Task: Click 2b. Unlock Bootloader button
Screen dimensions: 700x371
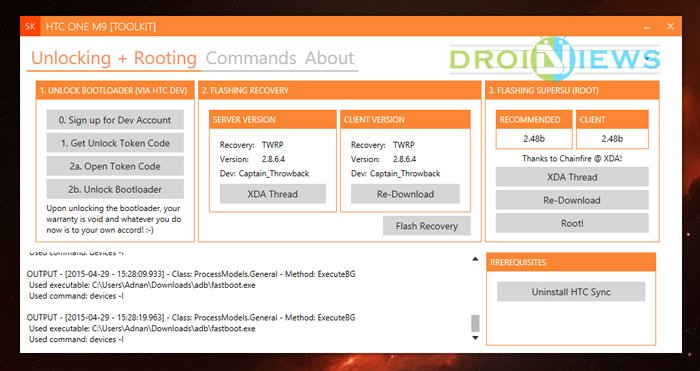Action: point(115,189)
